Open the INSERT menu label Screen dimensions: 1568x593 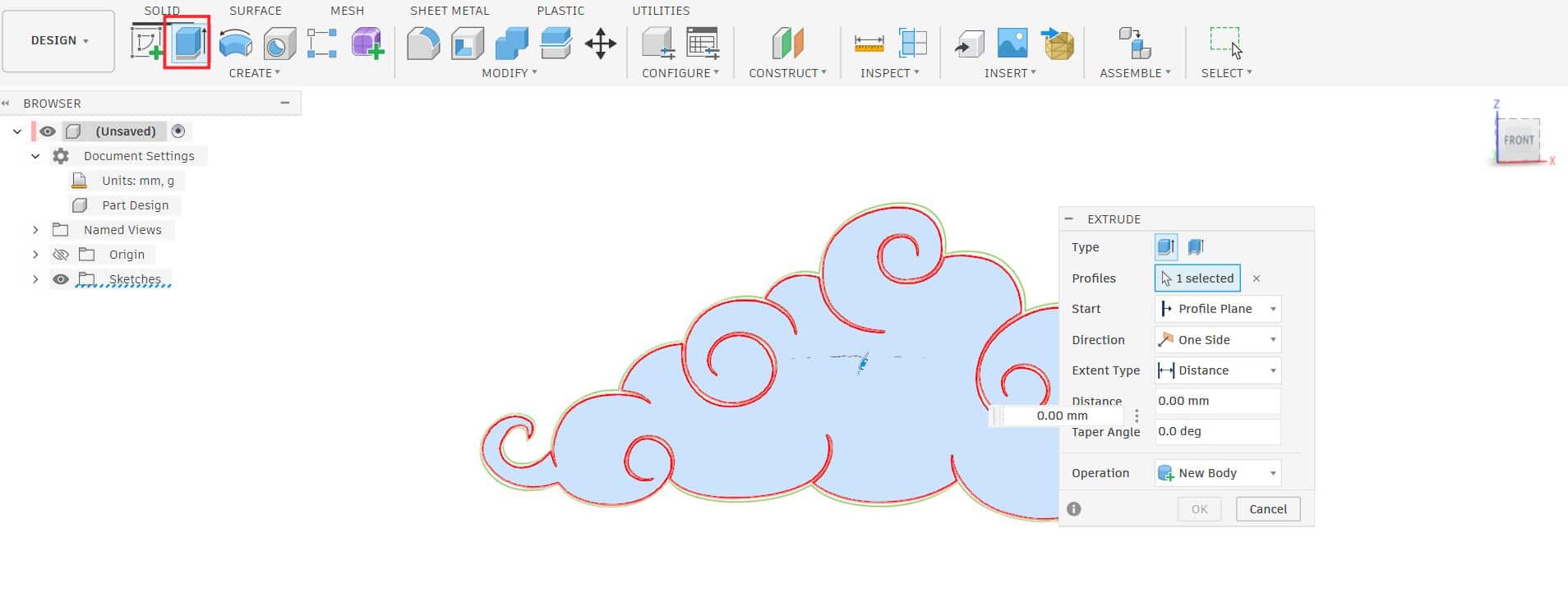click(1010, 73)
